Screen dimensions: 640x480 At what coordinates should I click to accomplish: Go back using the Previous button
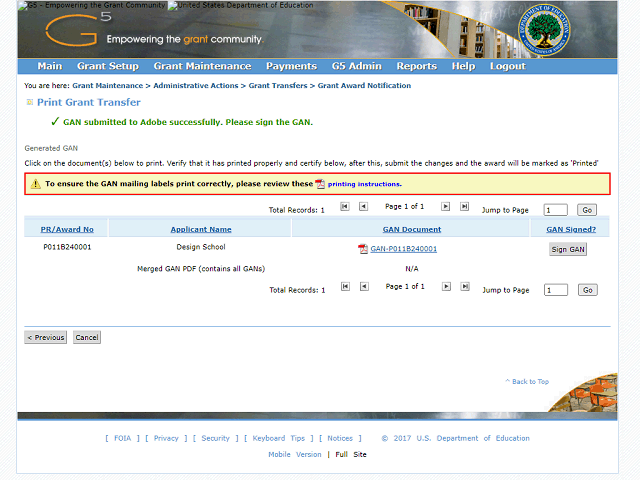pyautogui.click(x=46, y=338)
